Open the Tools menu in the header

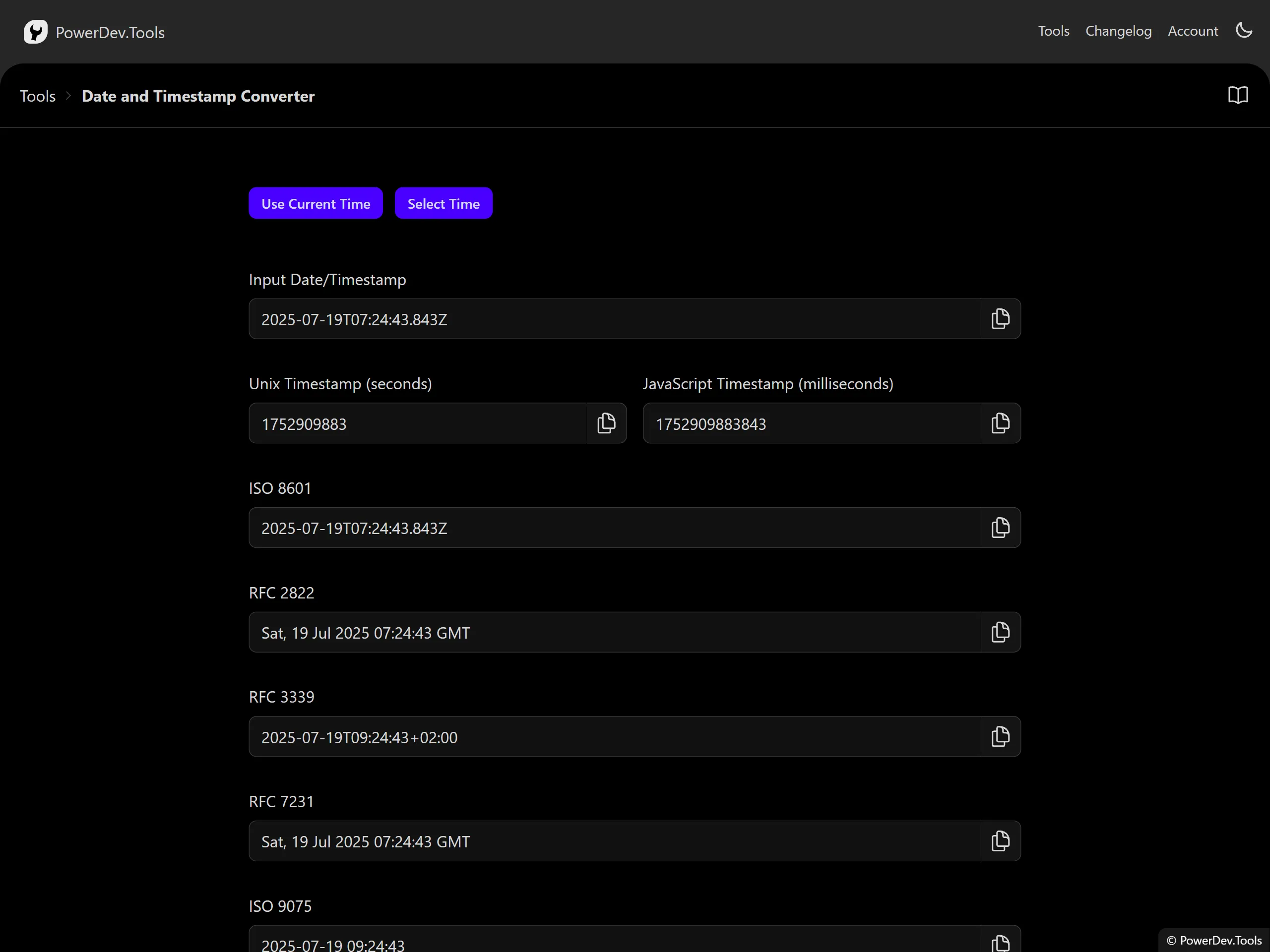(1053, 31)
